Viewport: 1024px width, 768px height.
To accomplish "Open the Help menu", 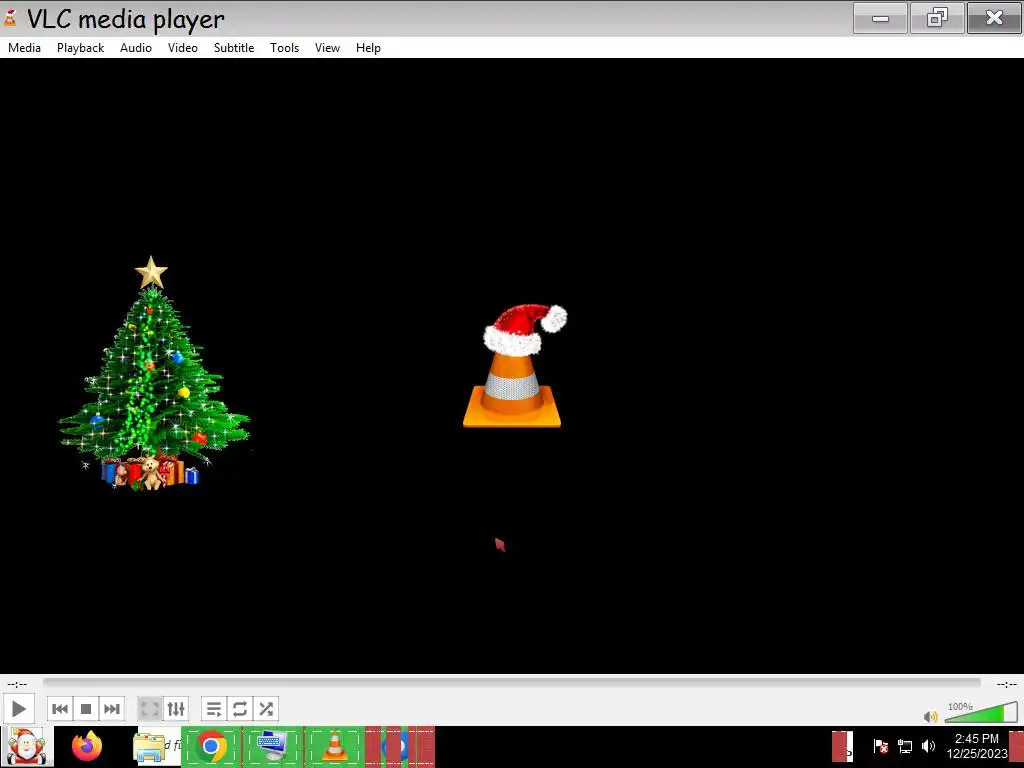I will click(x=368, y=48).
